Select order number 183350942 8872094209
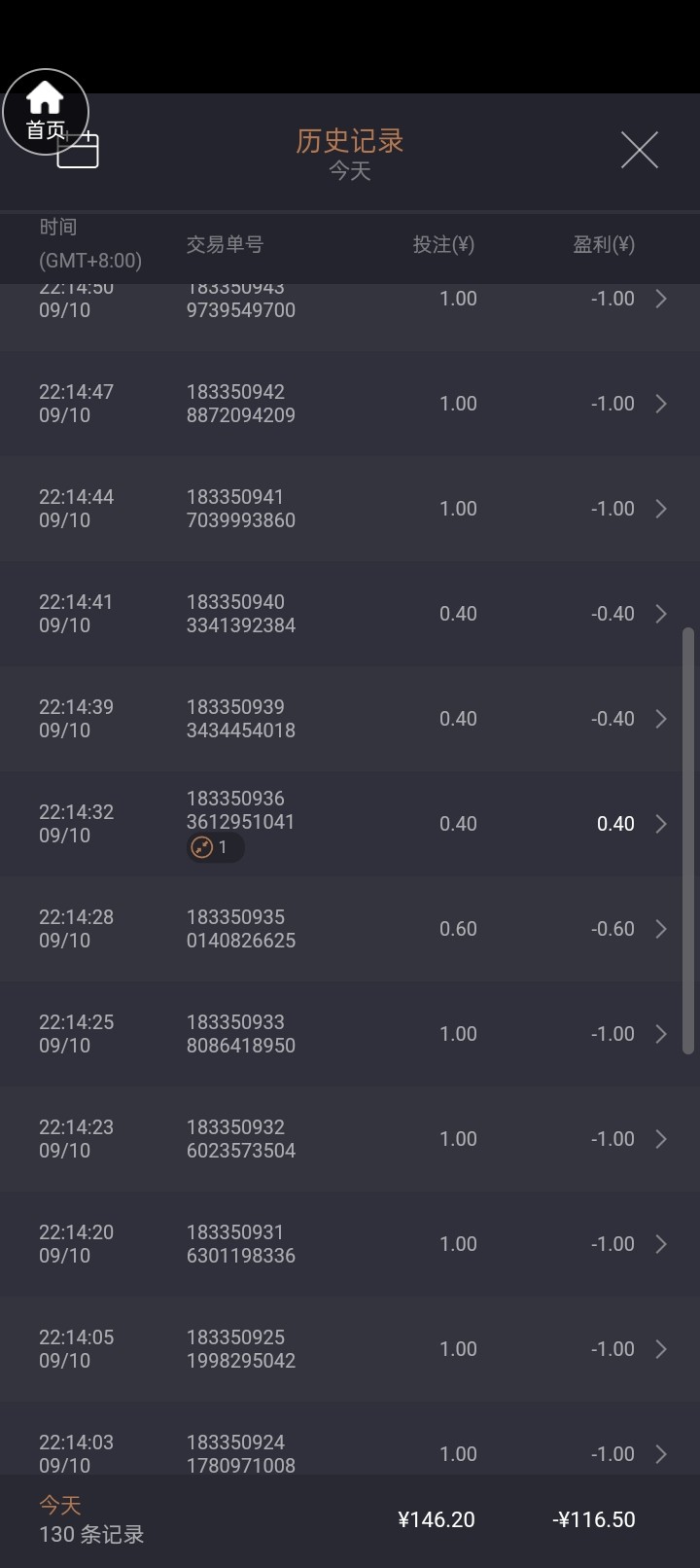Image resolution: width=700 pixels, height=1568 pixels. coord(240,404)
